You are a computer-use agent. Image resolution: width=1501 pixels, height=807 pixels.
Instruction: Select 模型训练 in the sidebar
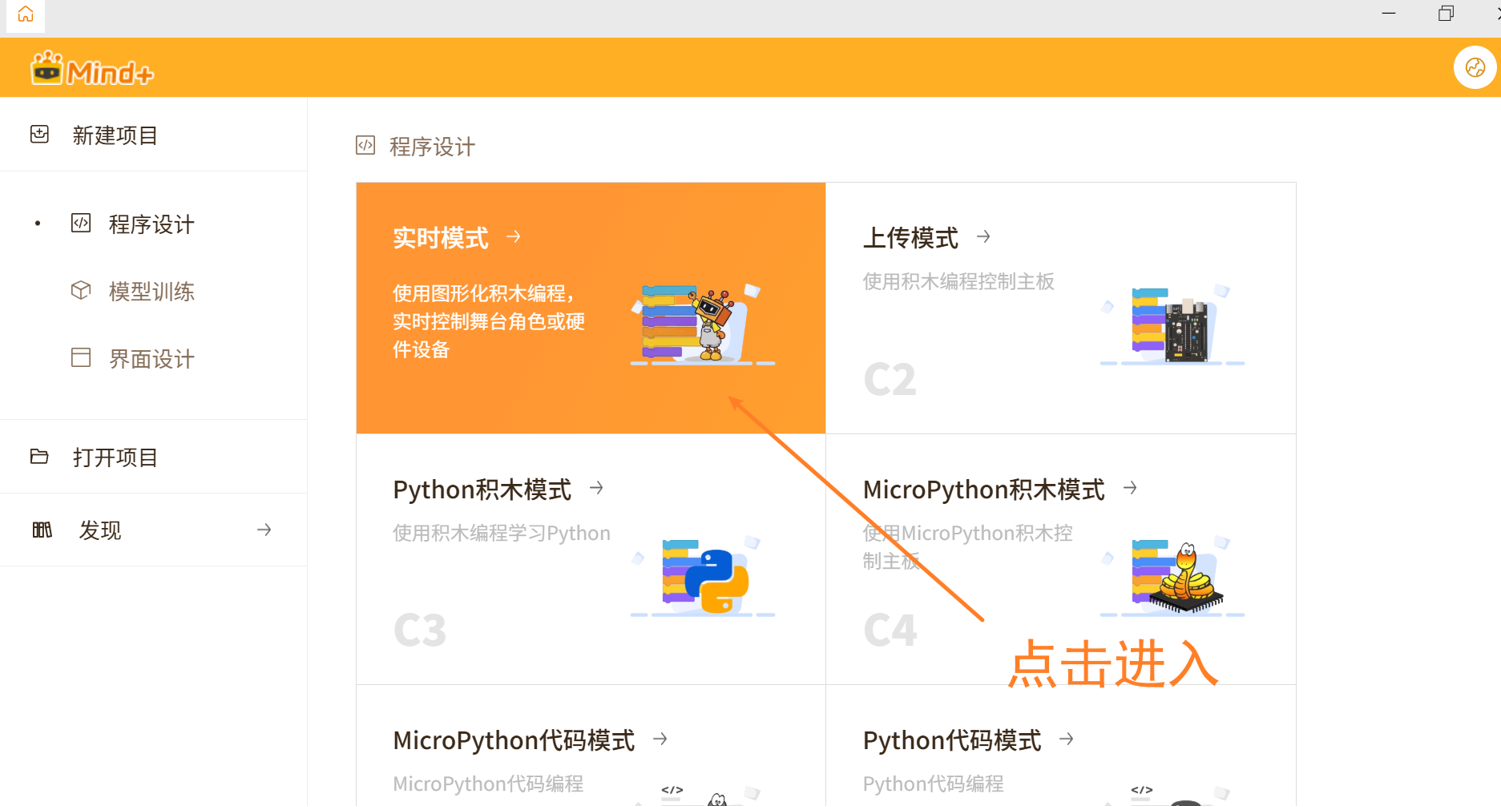click(151, 292)
